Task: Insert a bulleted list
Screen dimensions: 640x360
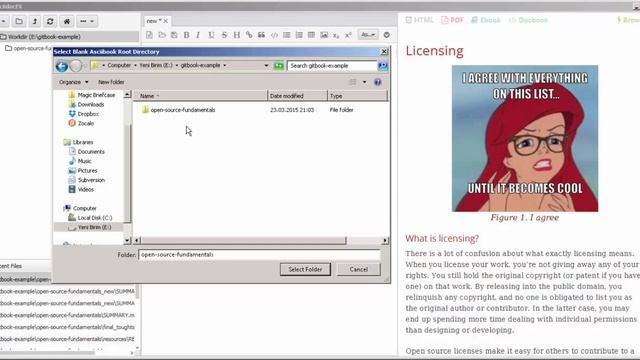Action: point(287,35)
